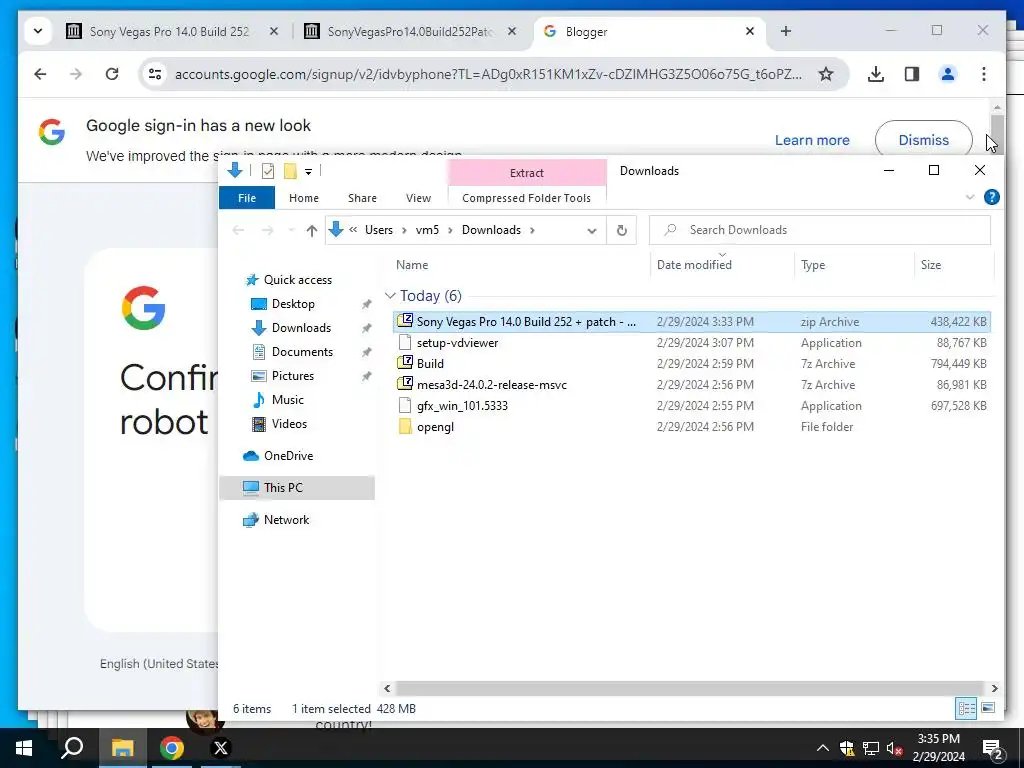Select the opengl folder
This screenshot has width=1024, height=768.
(x=692, y=426)
